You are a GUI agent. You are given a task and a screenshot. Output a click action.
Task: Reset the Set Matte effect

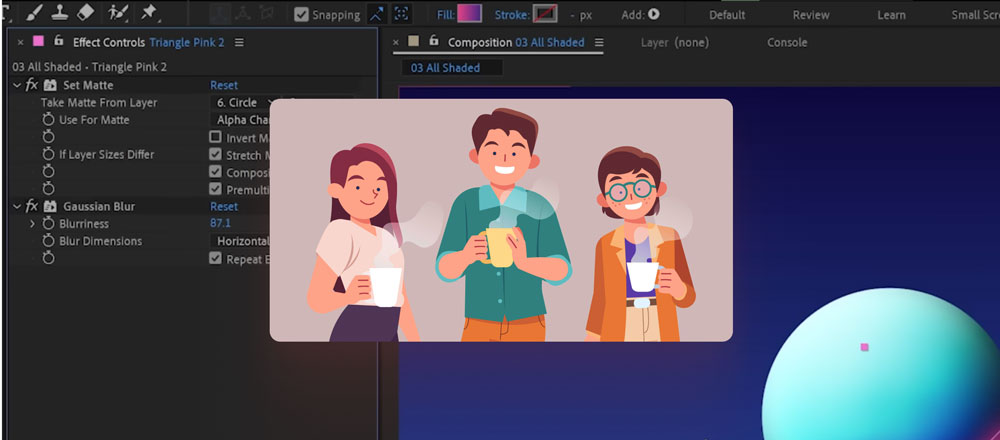tap(224, 86)
